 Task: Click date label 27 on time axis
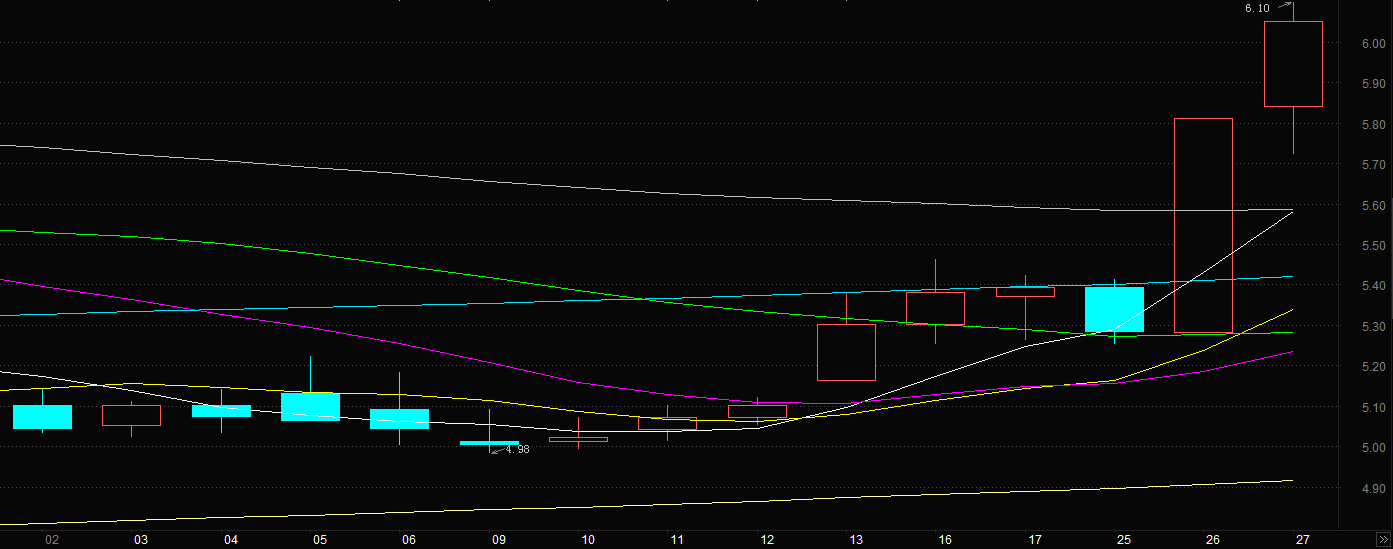[x=1303, y=540]
